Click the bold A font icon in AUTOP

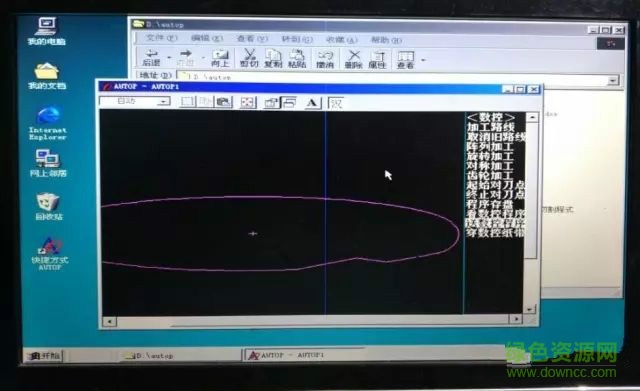pyautogui.click(x=313, y=103)
